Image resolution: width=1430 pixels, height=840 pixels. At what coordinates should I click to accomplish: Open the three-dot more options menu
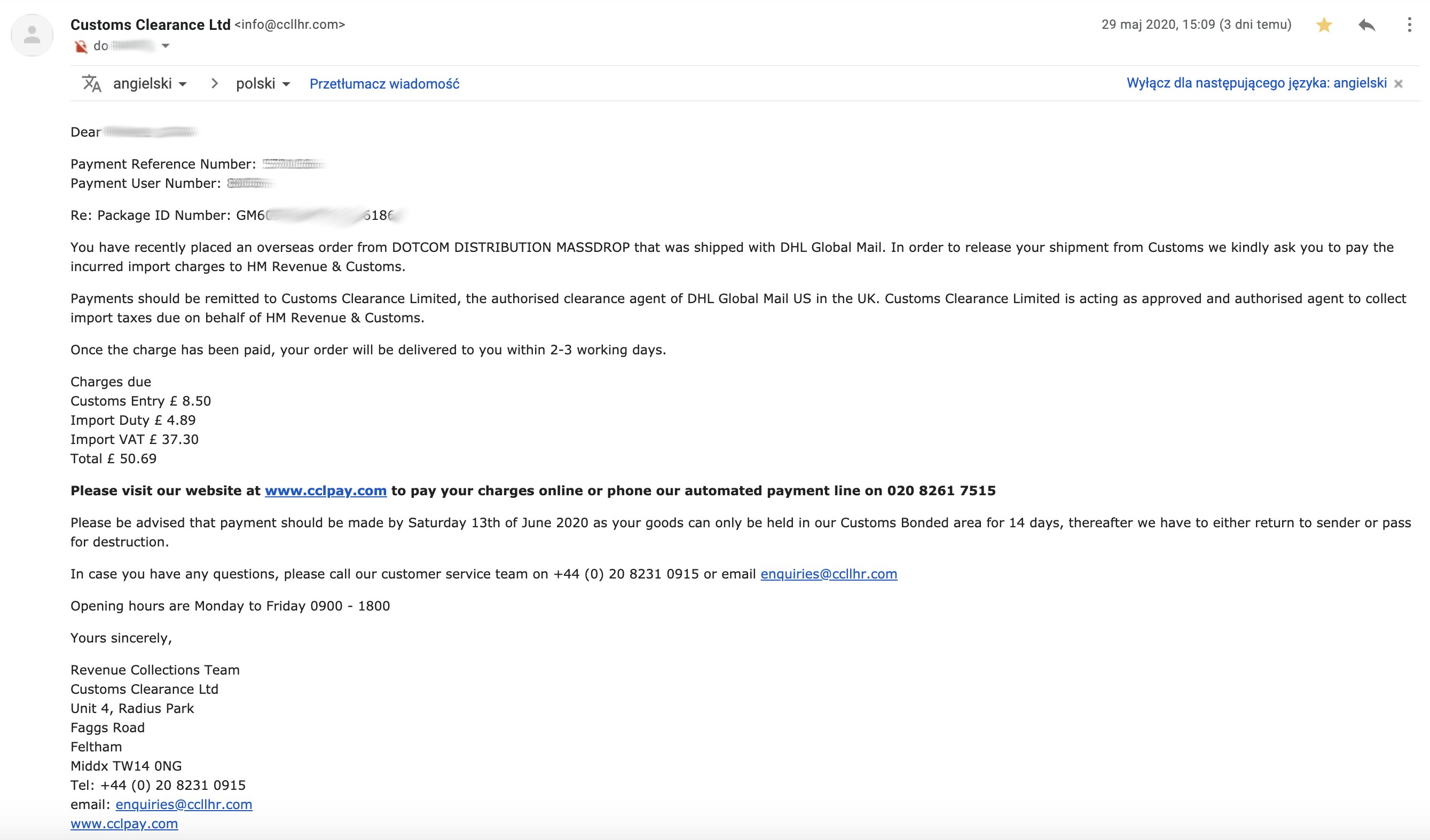[1409, 25]
